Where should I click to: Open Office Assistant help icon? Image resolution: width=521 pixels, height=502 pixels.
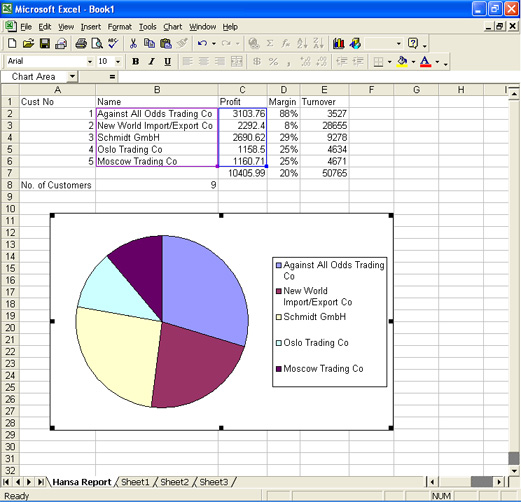tap(413, 43)
